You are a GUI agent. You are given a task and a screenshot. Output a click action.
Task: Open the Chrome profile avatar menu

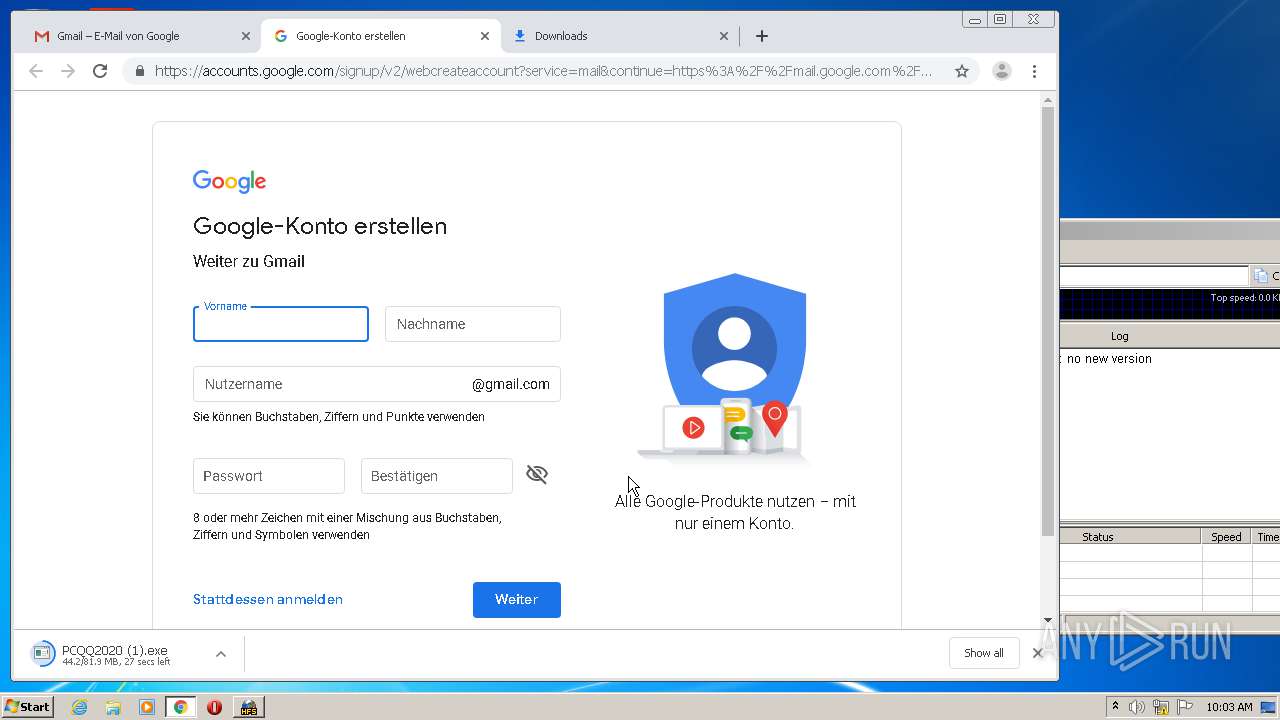pyautogui.click(x=1002, y=71)
